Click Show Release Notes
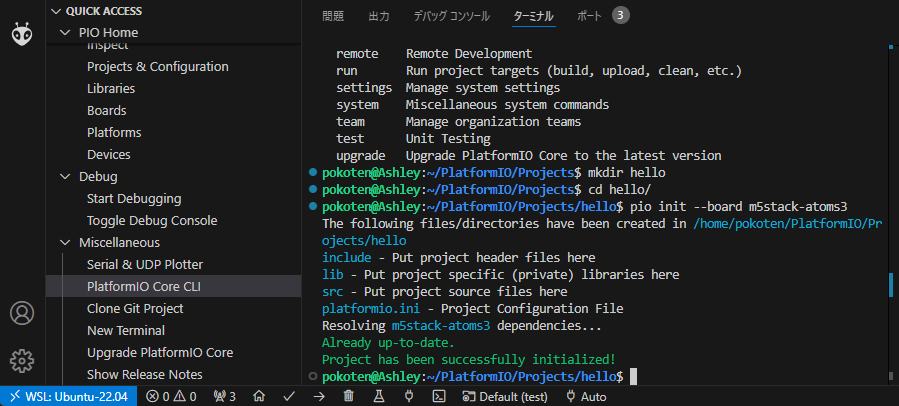Viewport: 899px width, 406px height. [x=144, y=374]
